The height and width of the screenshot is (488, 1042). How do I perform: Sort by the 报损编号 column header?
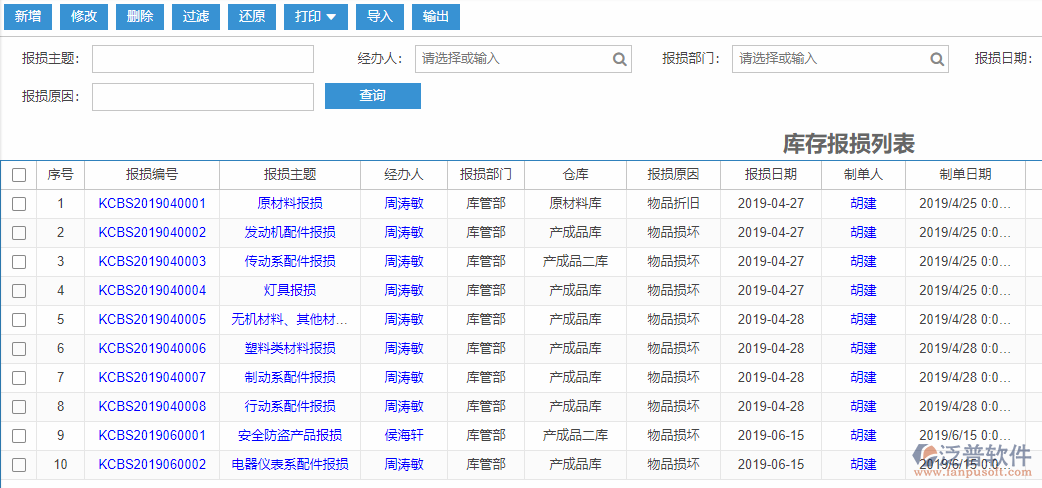[152, 175]
